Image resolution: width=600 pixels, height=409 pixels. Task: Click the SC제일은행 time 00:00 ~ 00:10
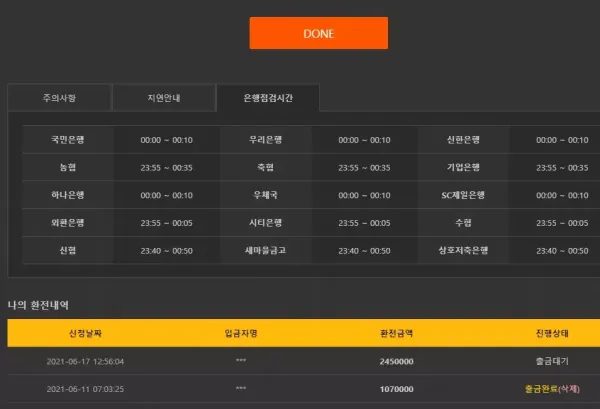[562, 195]
